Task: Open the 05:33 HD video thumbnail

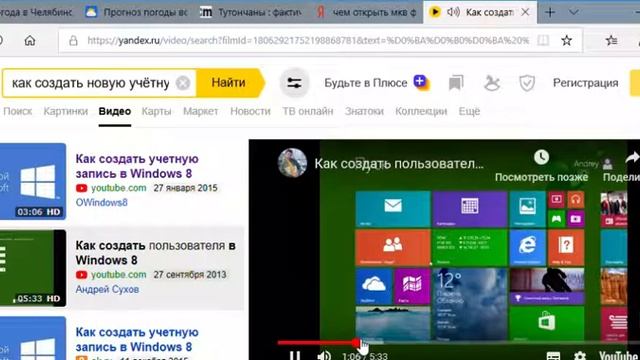Action: (x=33, y=268)
